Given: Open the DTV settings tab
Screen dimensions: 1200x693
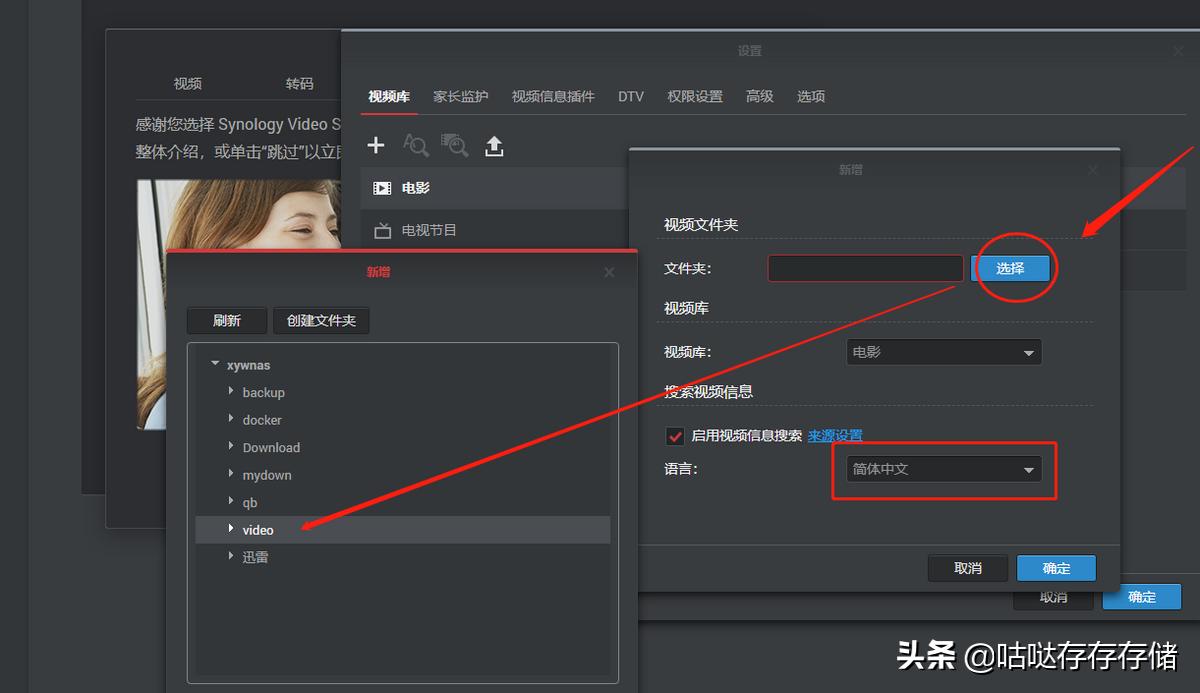Looking at the screenshot, I should click(631, 96).
